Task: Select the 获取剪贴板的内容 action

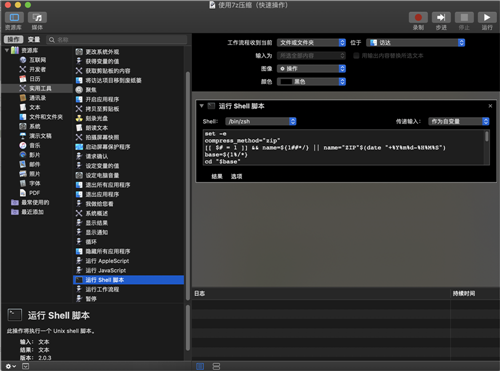Action: [x=103, y=71]
